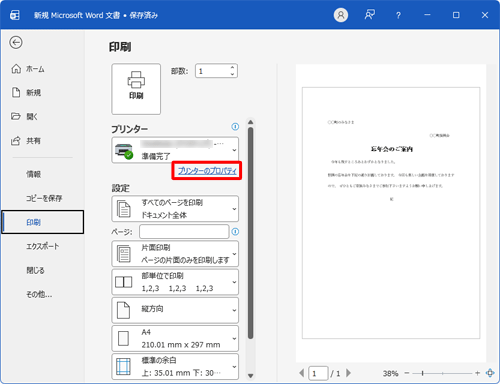
Task: Select 新規 in the sidebar
Action: (x=26, y=93)
